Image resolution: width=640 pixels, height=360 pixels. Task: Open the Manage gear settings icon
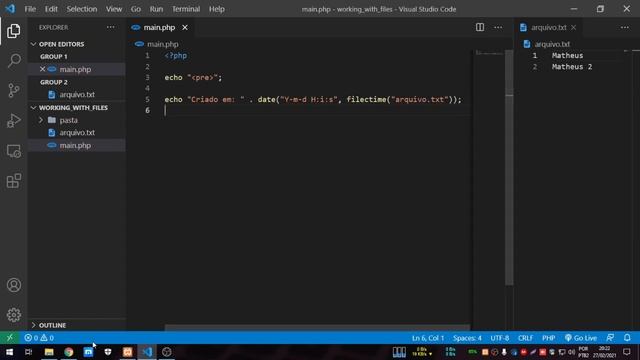coord(13,315)
